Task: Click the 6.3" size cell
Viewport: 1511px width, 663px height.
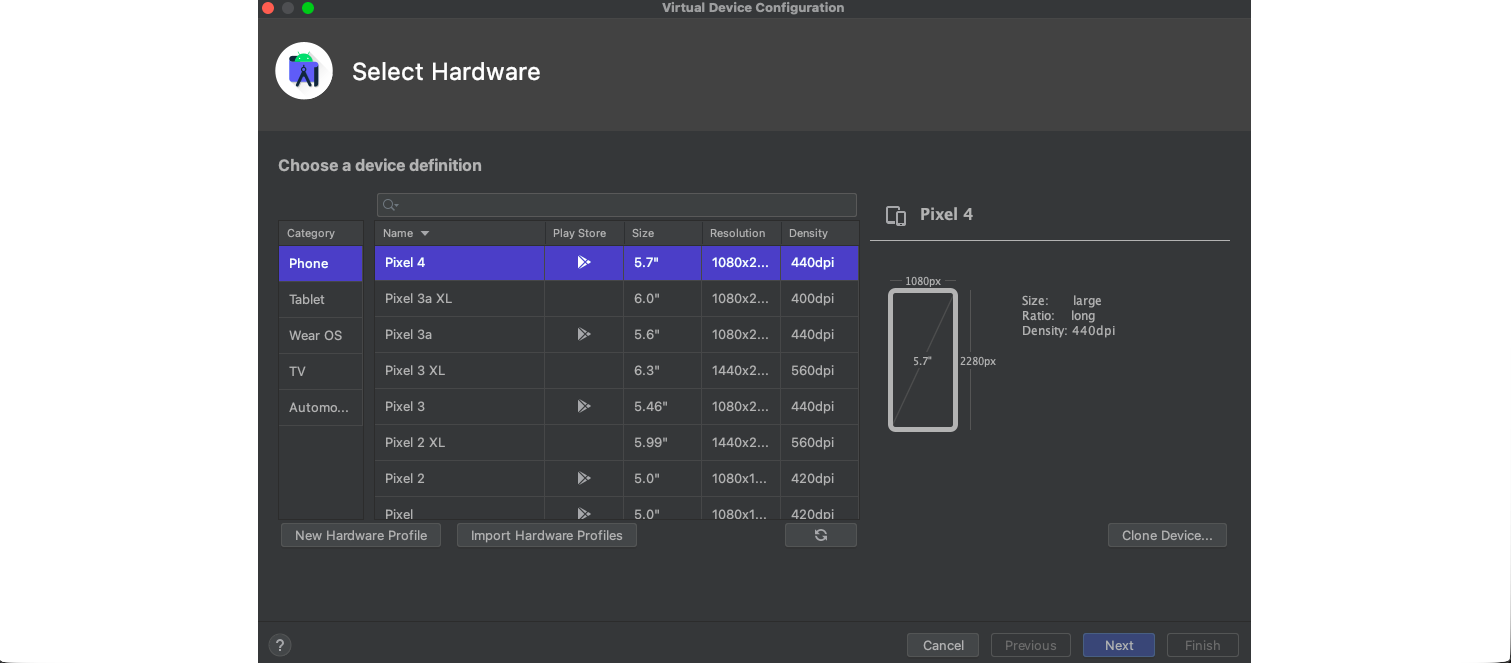Action: point(663,371)
